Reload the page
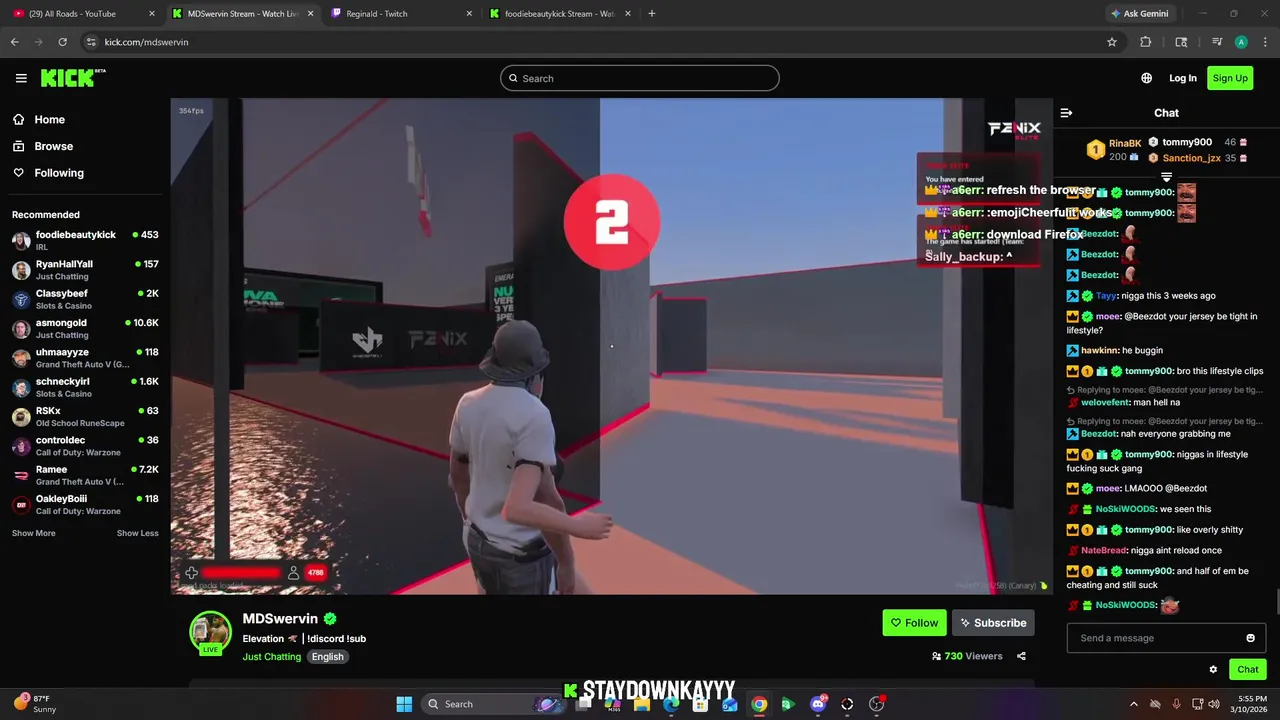This screenshot has width=1280, height=720. [62, 42]
